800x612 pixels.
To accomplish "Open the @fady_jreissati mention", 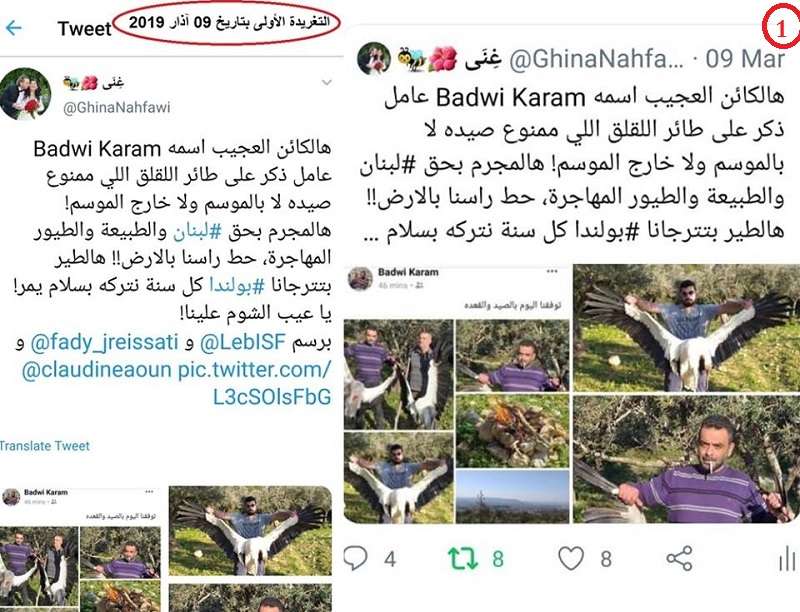I will 105,342.
